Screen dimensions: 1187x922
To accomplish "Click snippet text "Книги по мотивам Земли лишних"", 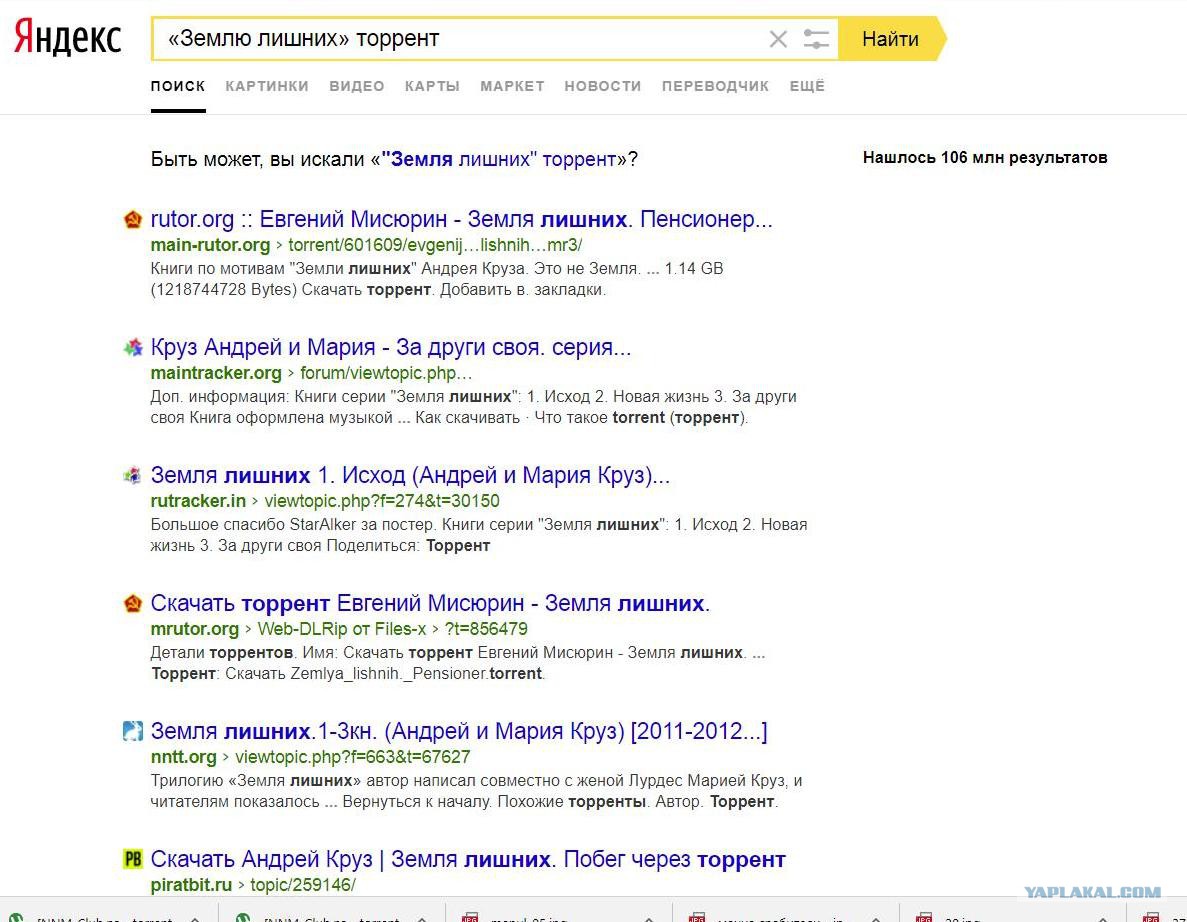I will tap(281, 269).
